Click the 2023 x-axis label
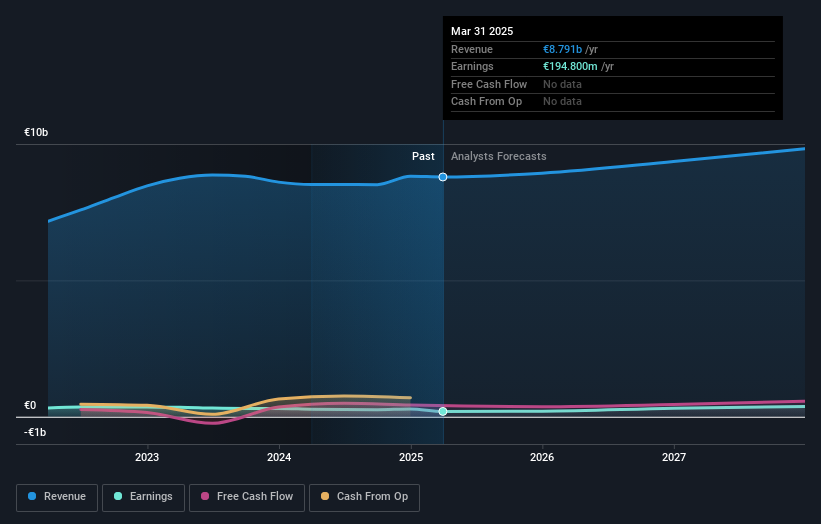This screenshot has height=524, width=821. point(147,458)
